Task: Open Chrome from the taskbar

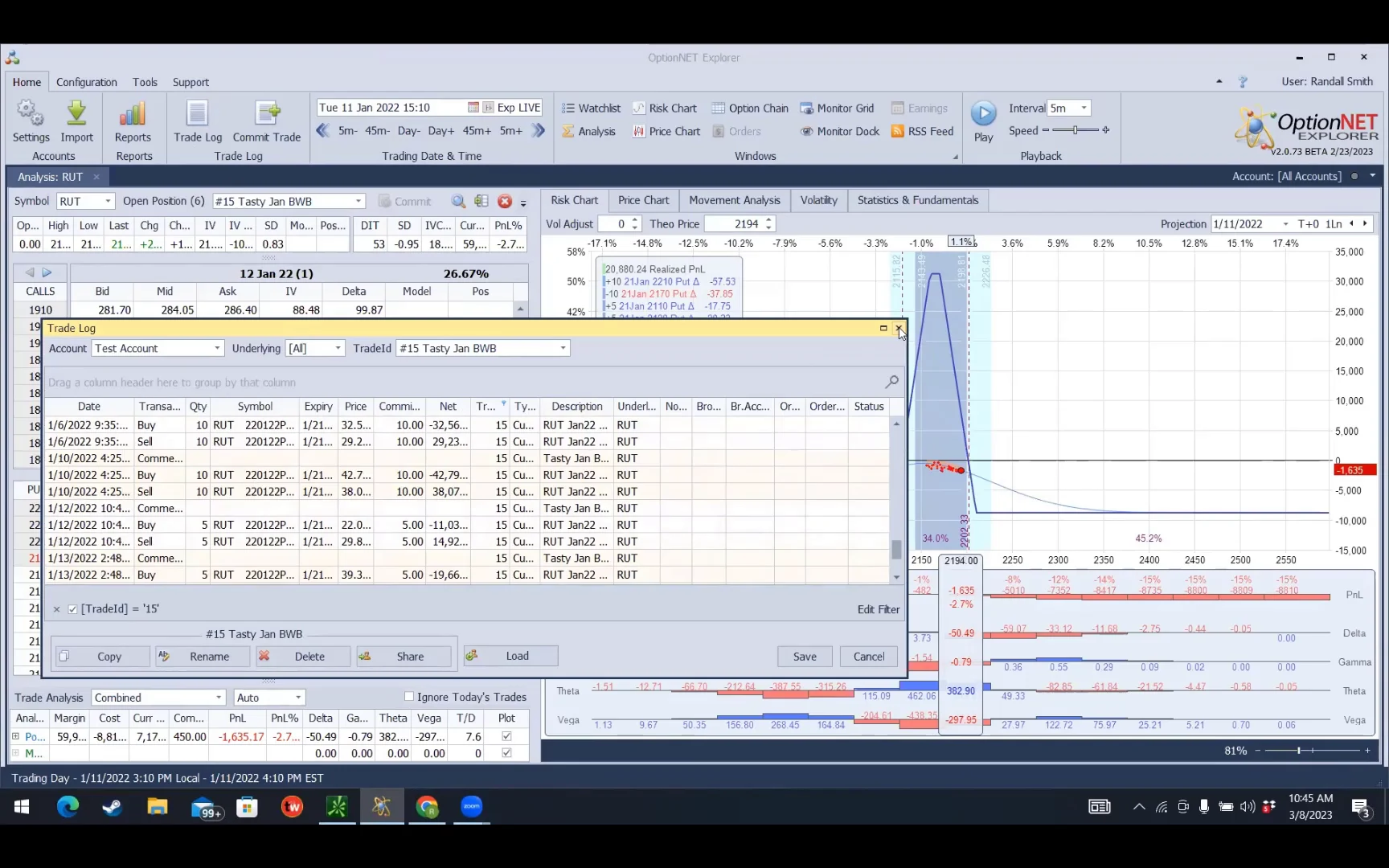Action: tap(427, 806)
